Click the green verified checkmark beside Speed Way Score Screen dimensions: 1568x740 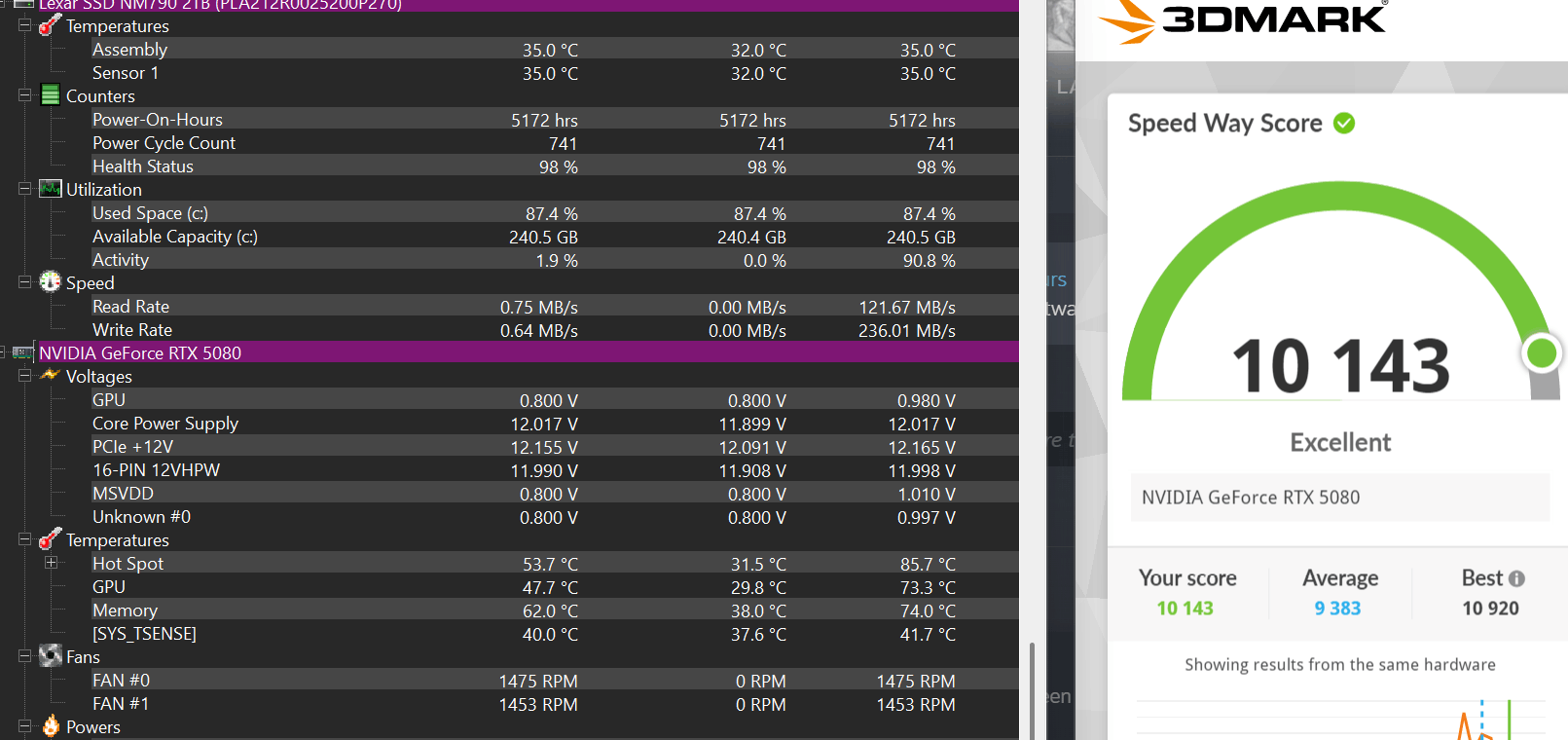[x=1344, y=124]
